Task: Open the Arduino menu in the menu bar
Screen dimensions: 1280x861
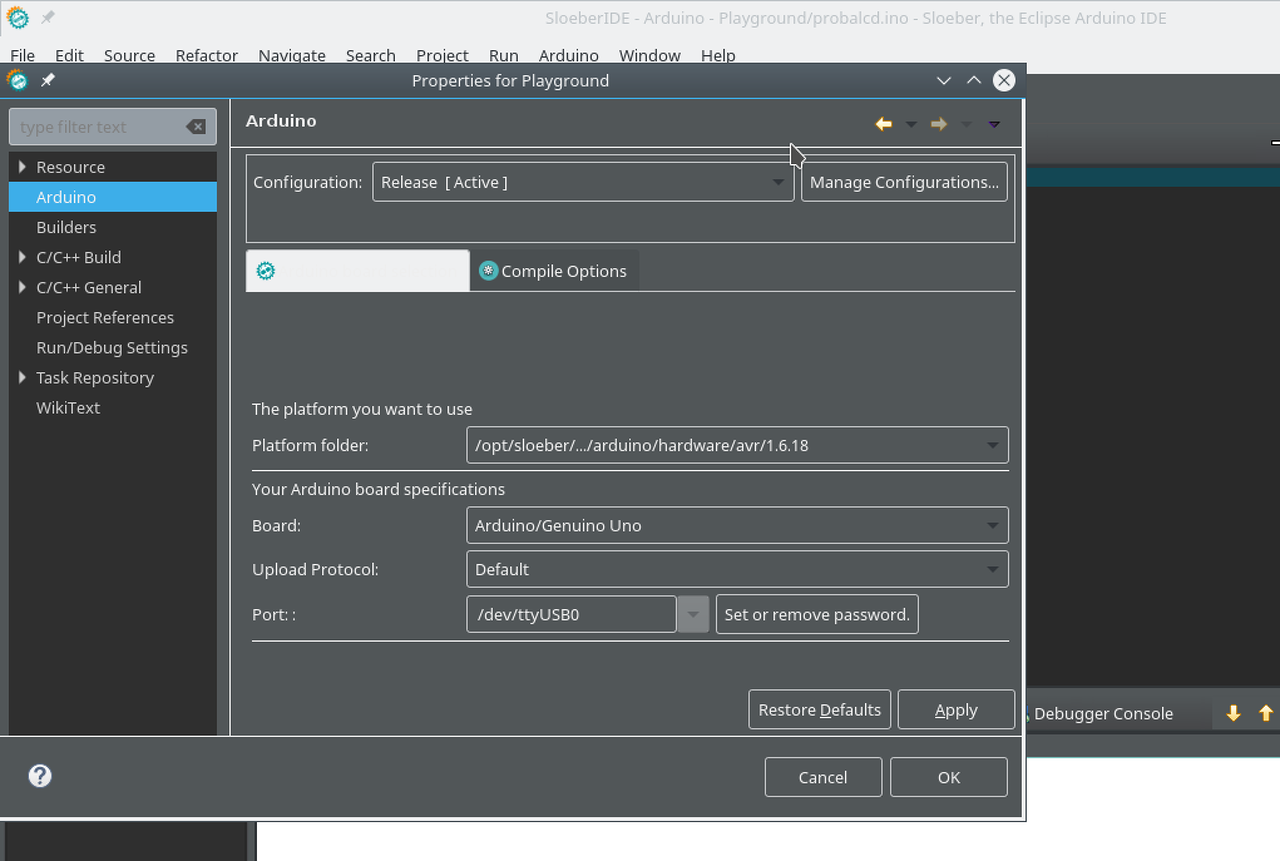Action: click(568, 56)
